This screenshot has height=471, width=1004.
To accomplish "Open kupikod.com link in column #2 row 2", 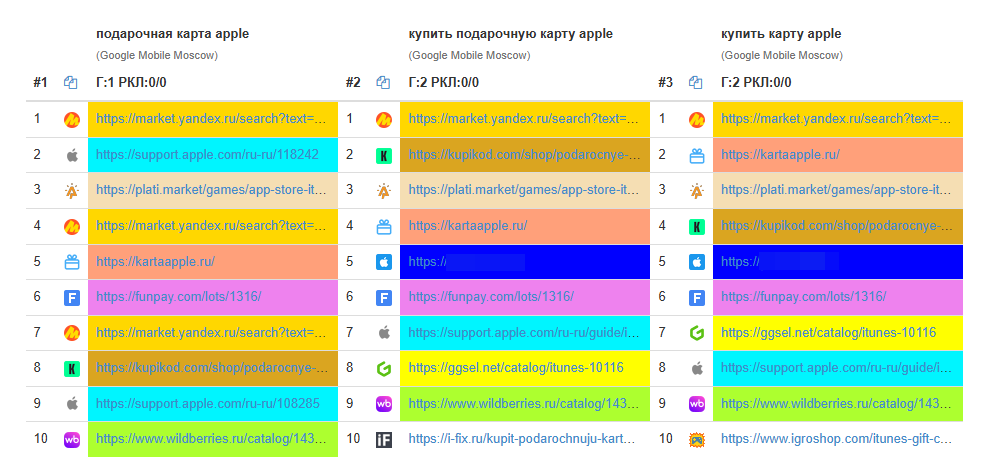I will [x=524, y=154].
